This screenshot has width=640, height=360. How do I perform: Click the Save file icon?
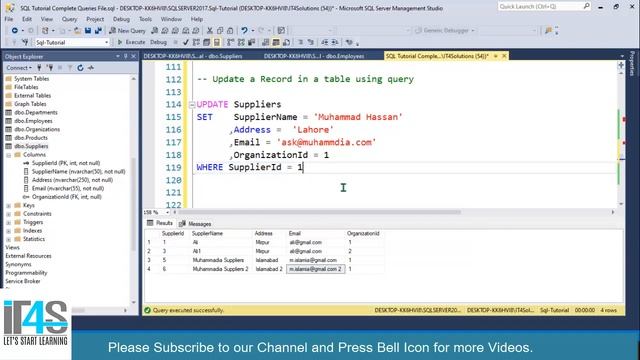click(x=88, y=31)
